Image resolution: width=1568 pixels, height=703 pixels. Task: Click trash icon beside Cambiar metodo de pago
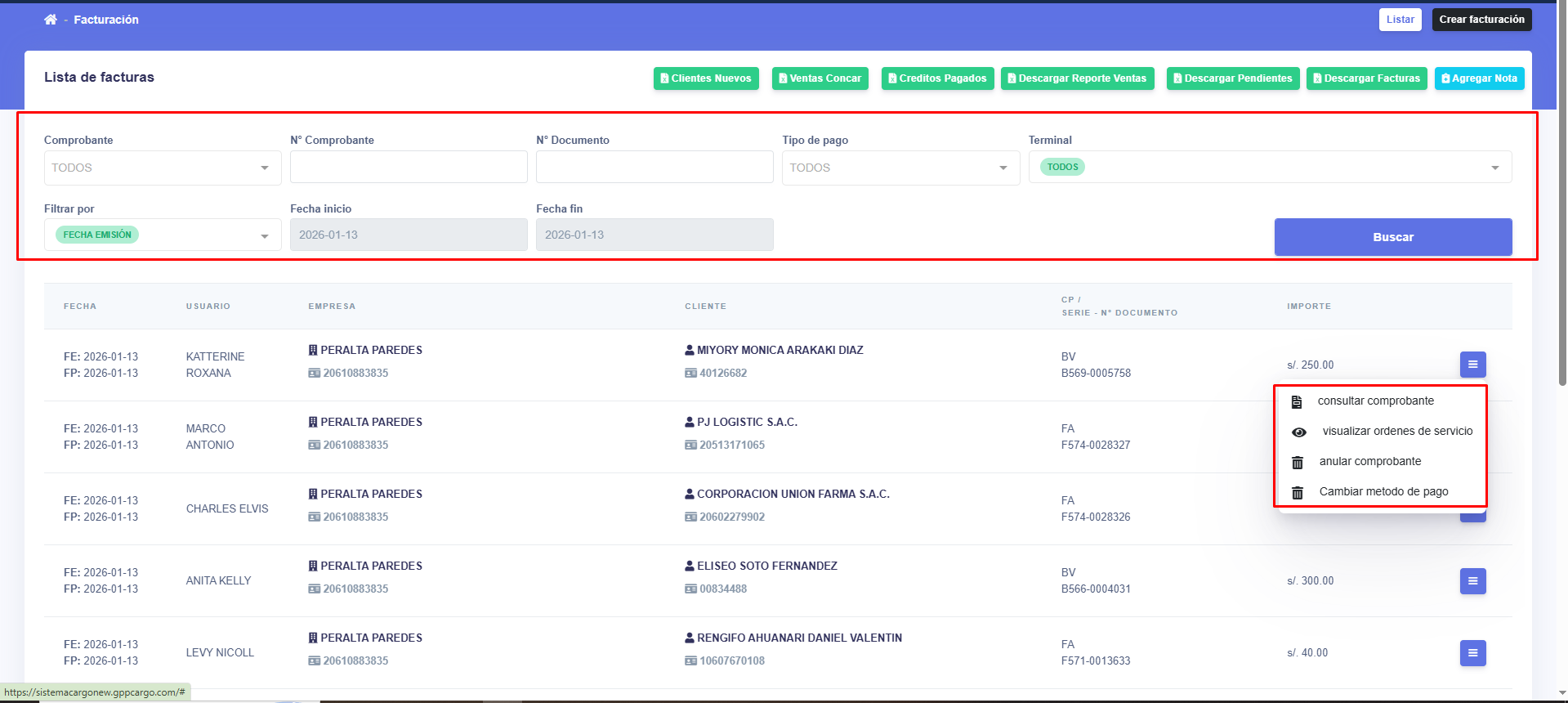coord(1297,492)
